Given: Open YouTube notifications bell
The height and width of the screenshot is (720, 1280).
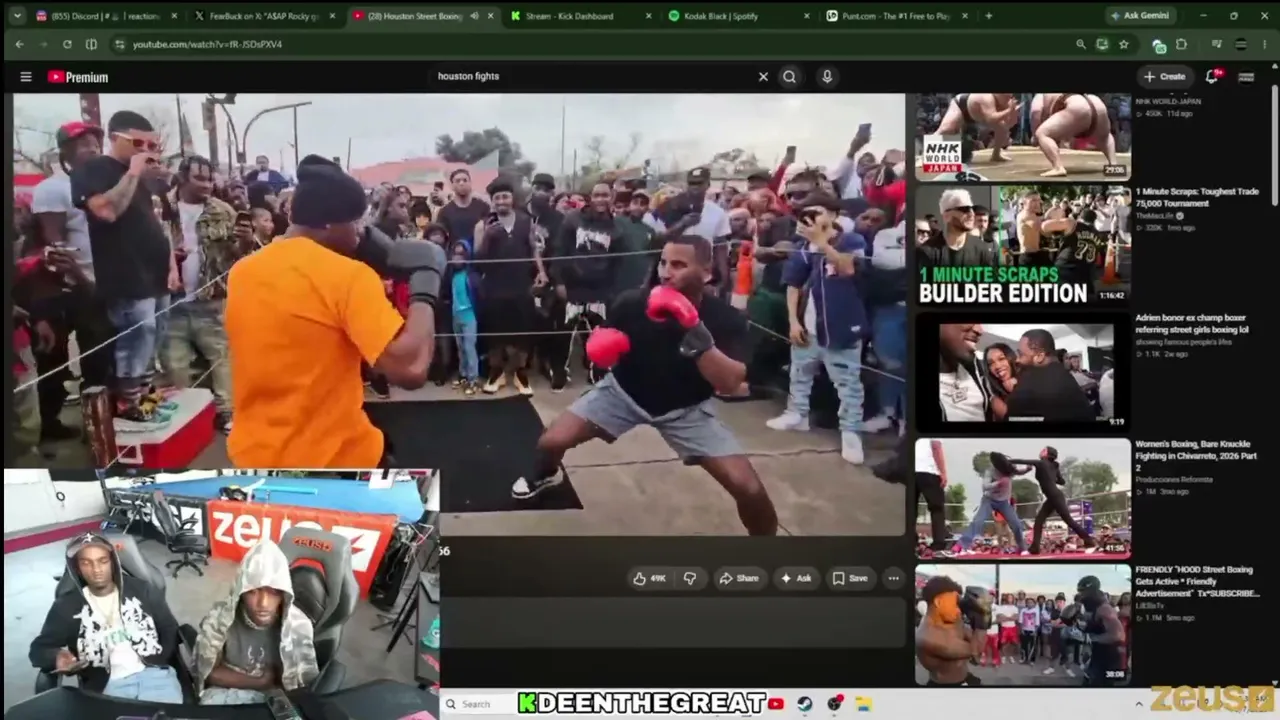Looking at the screenshot, I should coord(1212,76).
